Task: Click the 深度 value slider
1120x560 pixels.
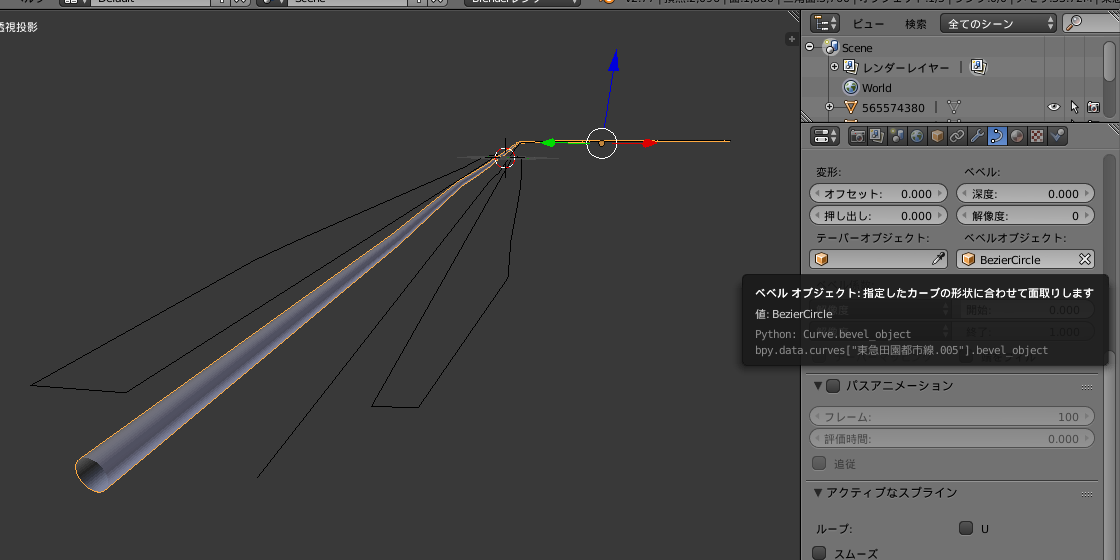Action: pyautogui.click(x=1025, y=194)
